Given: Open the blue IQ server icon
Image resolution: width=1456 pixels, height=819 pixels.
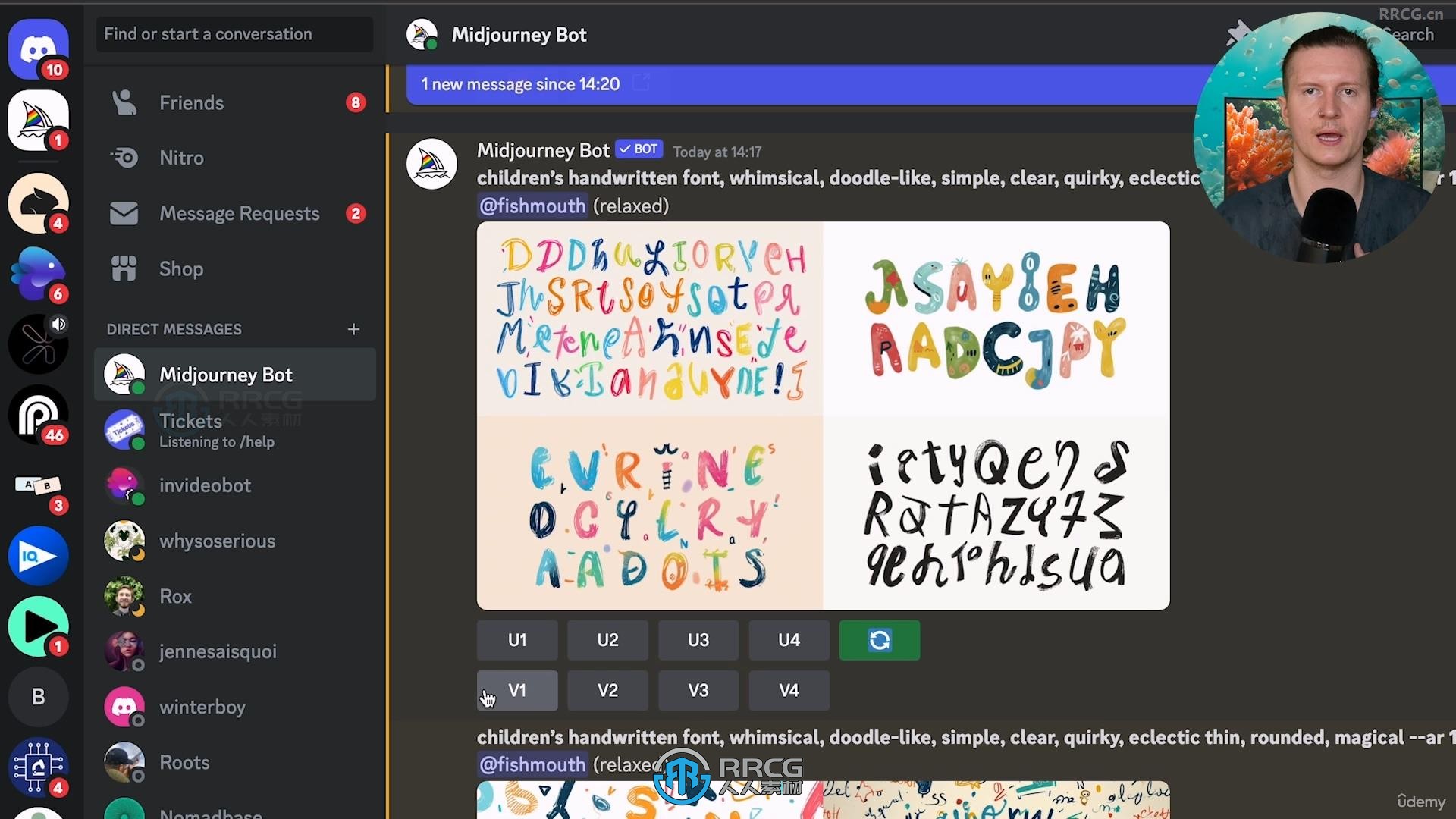Looking at the screenshot, I should point(38,556).
